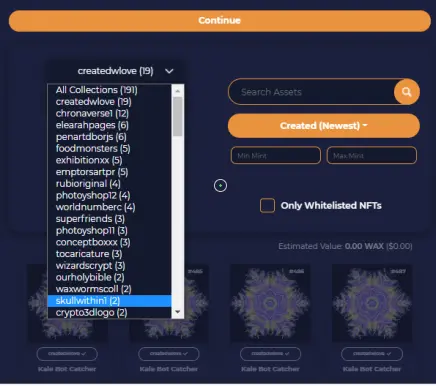Image resolution: width=436 pixels, height=386 pixels.
Task: Click first card's Kale Bot Catcher title
Action: pos(67,369)
